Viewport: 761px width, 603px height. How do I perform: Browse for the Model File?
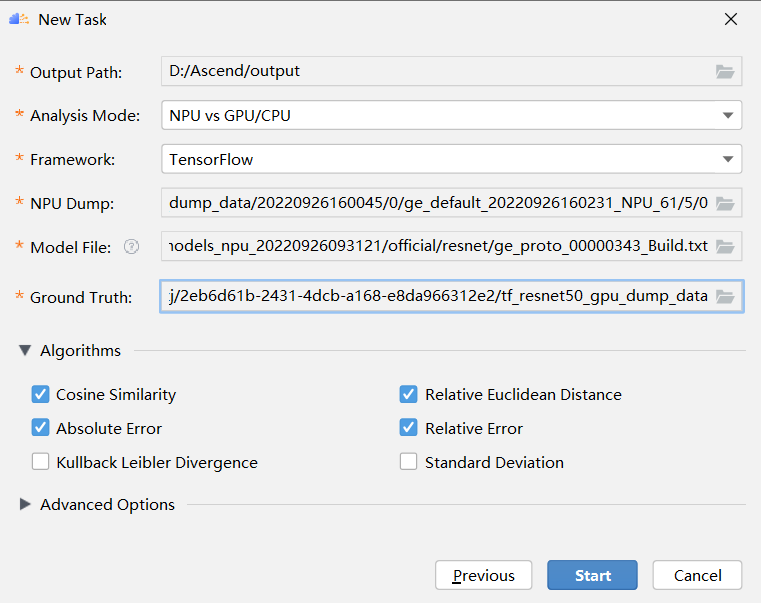(725, 247)
